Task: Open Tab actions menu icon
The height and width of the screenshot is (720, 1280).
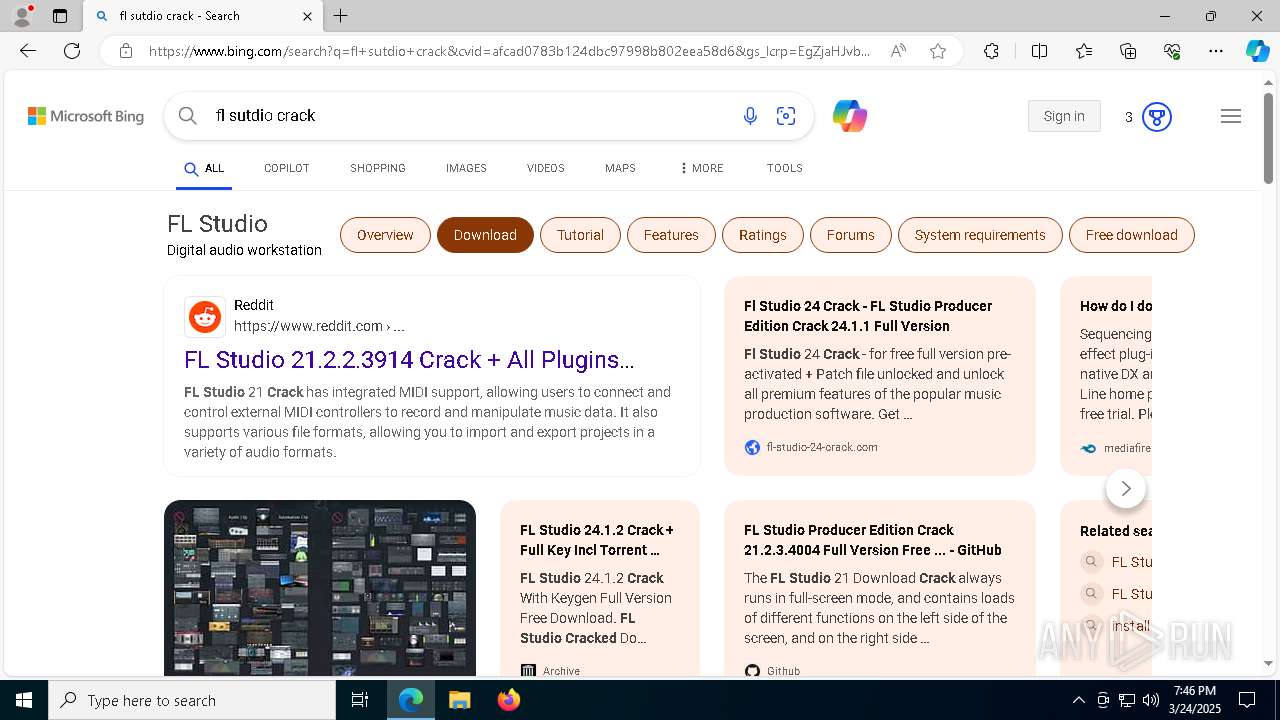Action: [60, 16]
